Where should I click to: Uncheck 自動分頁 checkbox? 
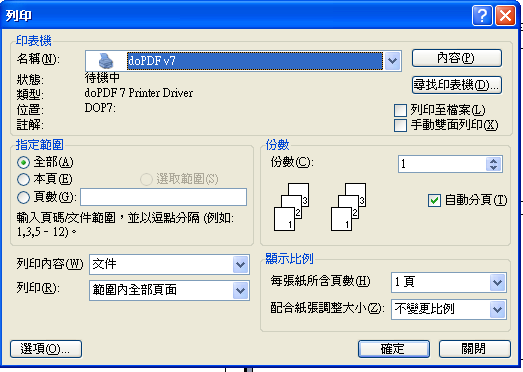click(x=434, y=201)
